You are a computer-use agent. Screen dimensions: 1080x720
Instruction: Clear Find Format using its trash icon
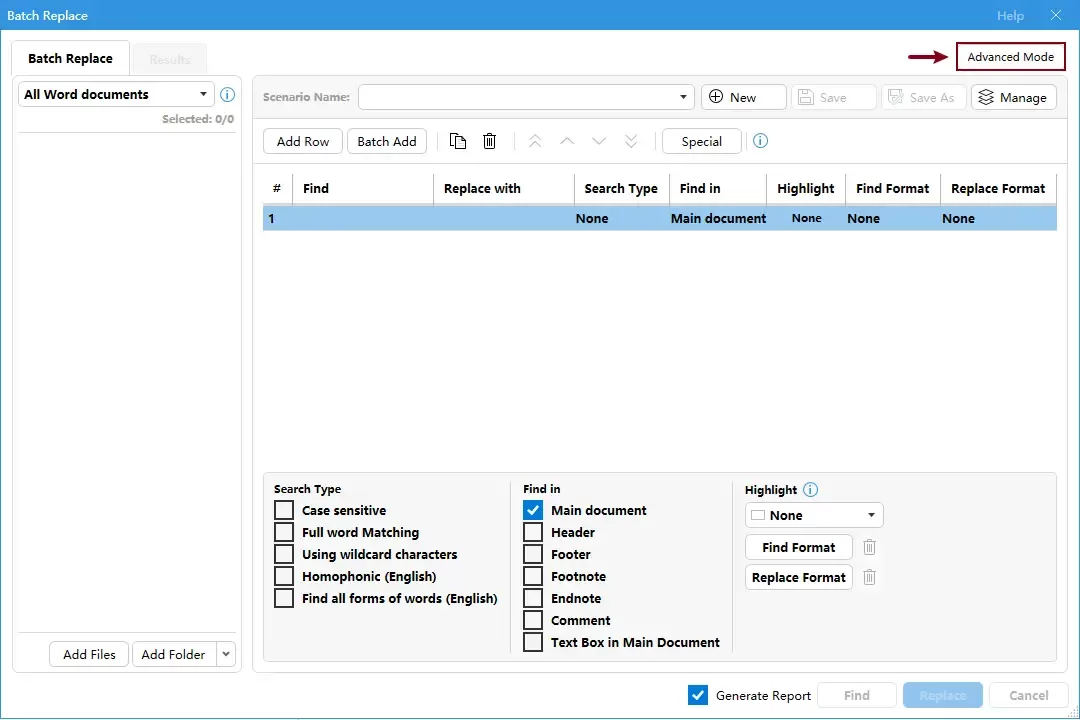[869, 547]
